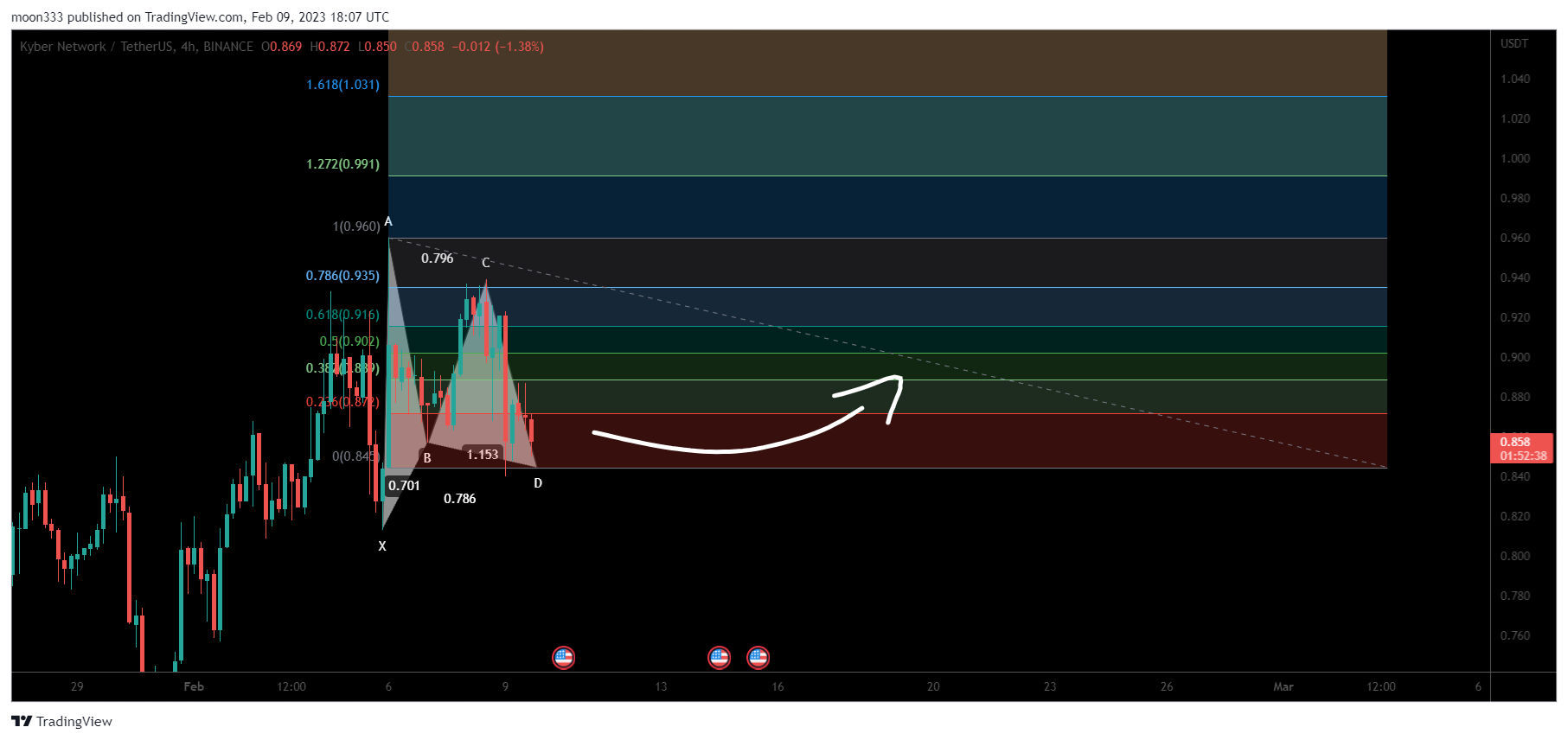
Task: Click the low value L0.850
Action: point(377,47)
